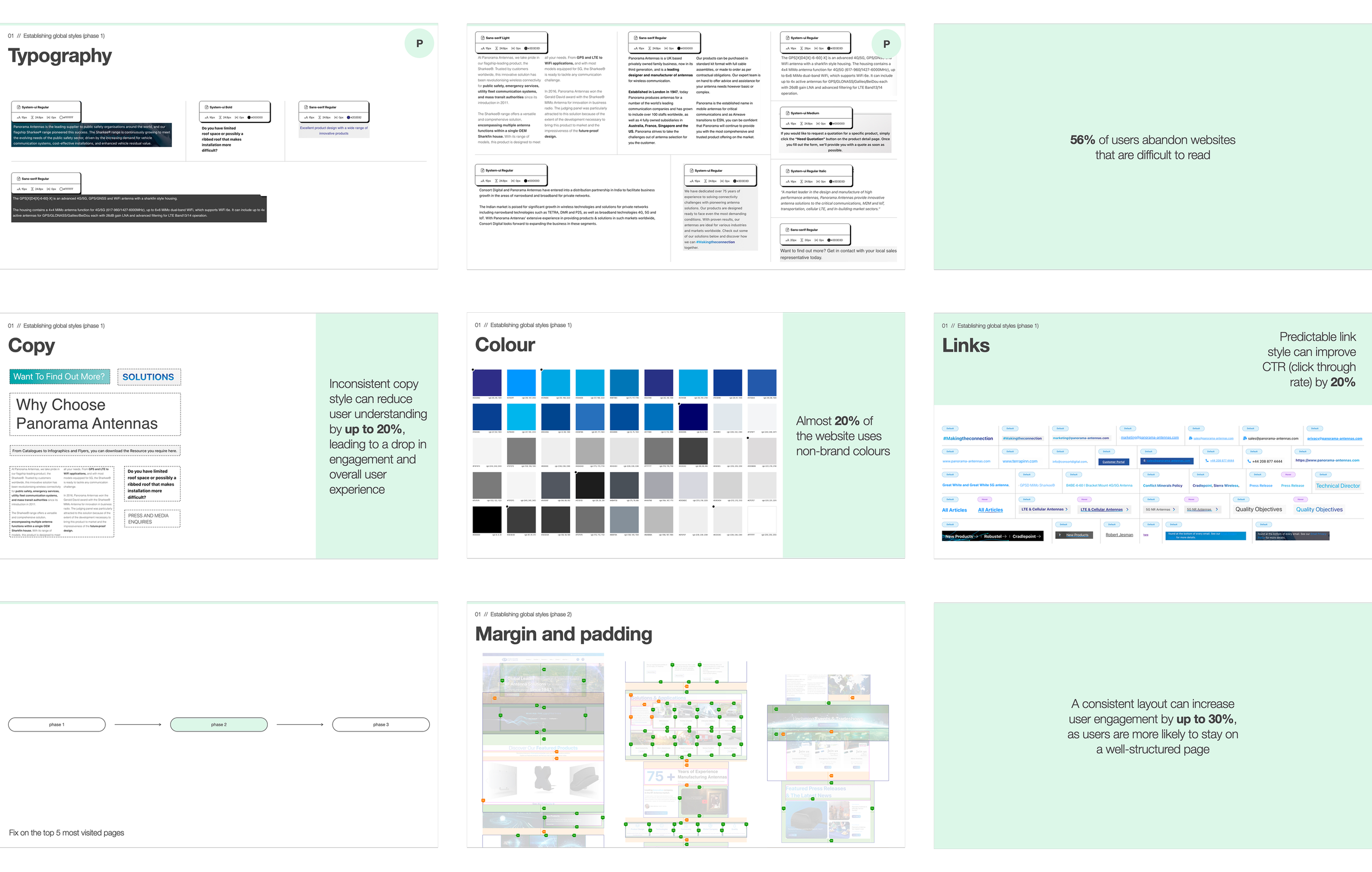The height and width of the screenshot is (872, 1372).
Task: Click the navy dot in Sans-serif Regular #2D2E82 card
Action: pos(348,117)
